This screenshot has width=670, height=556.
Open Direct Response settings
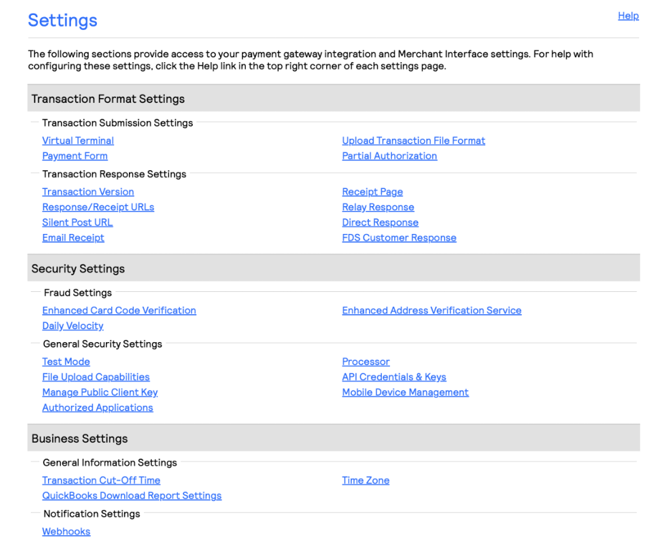[x=380, y=223]
